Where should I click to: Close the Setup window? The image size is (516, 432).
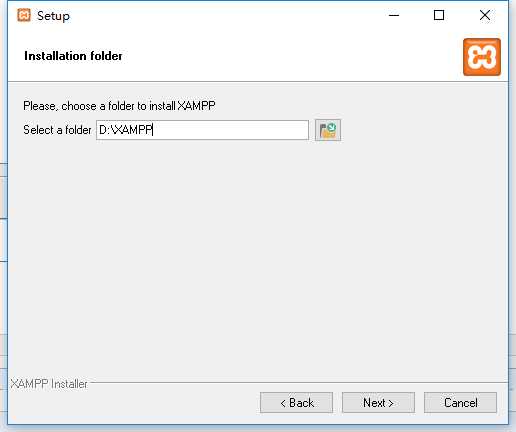tap(485, 15)
